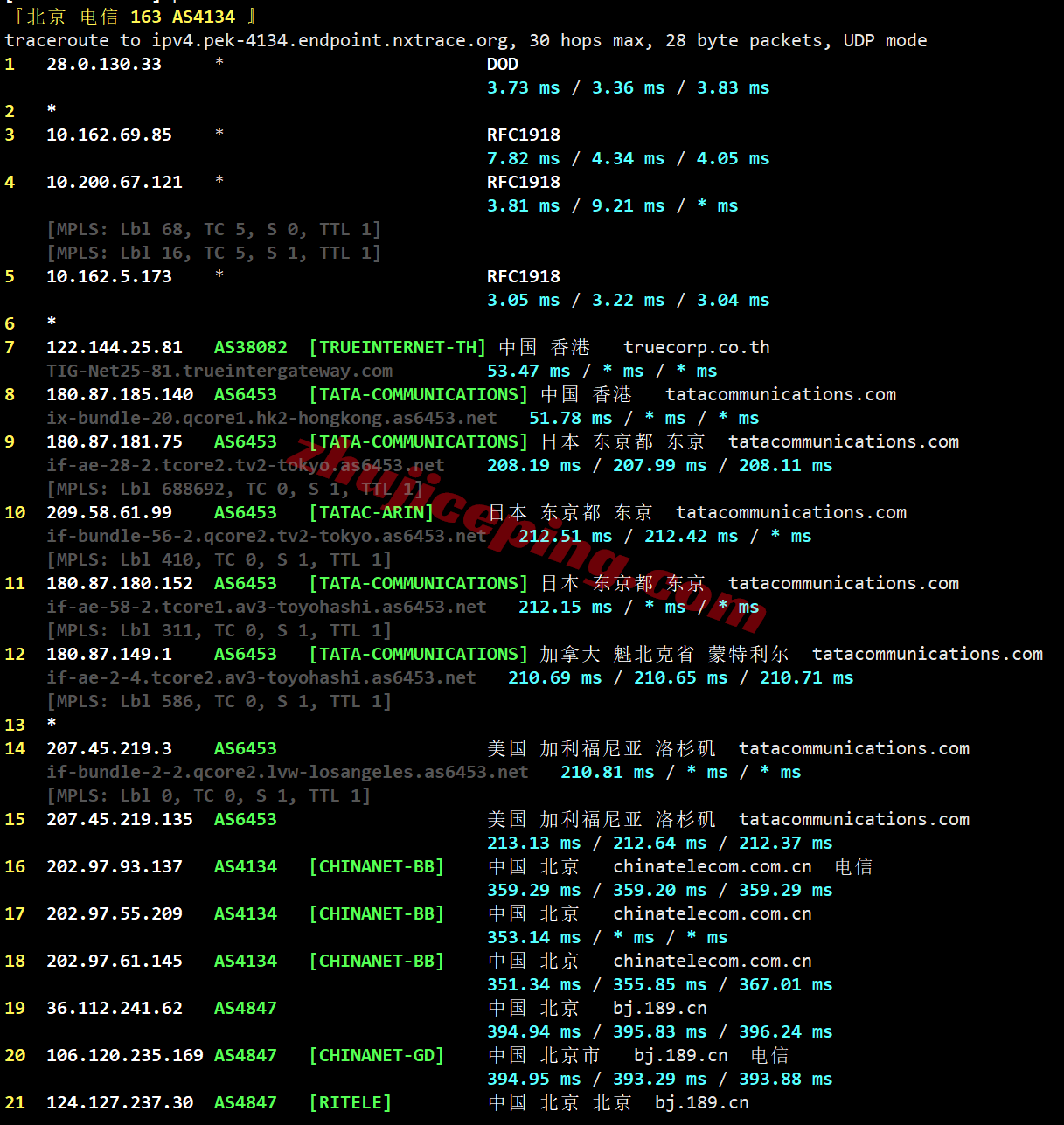Select hostname if-ae-58-2.tcore1.av3-toyohashi.as6453.net
The width and height of the screenshot is (1064, 1125).
[267, 607]
